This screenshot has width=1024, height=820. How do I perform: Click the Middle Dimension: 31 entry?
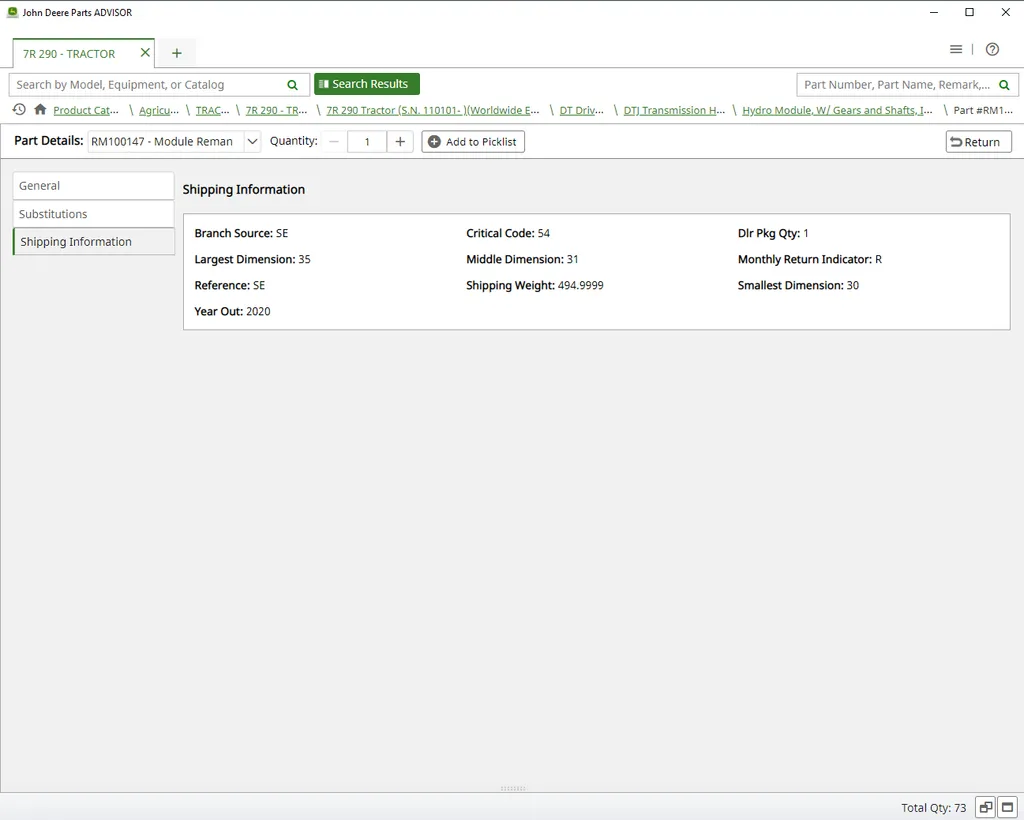click(x=522, y=259)
